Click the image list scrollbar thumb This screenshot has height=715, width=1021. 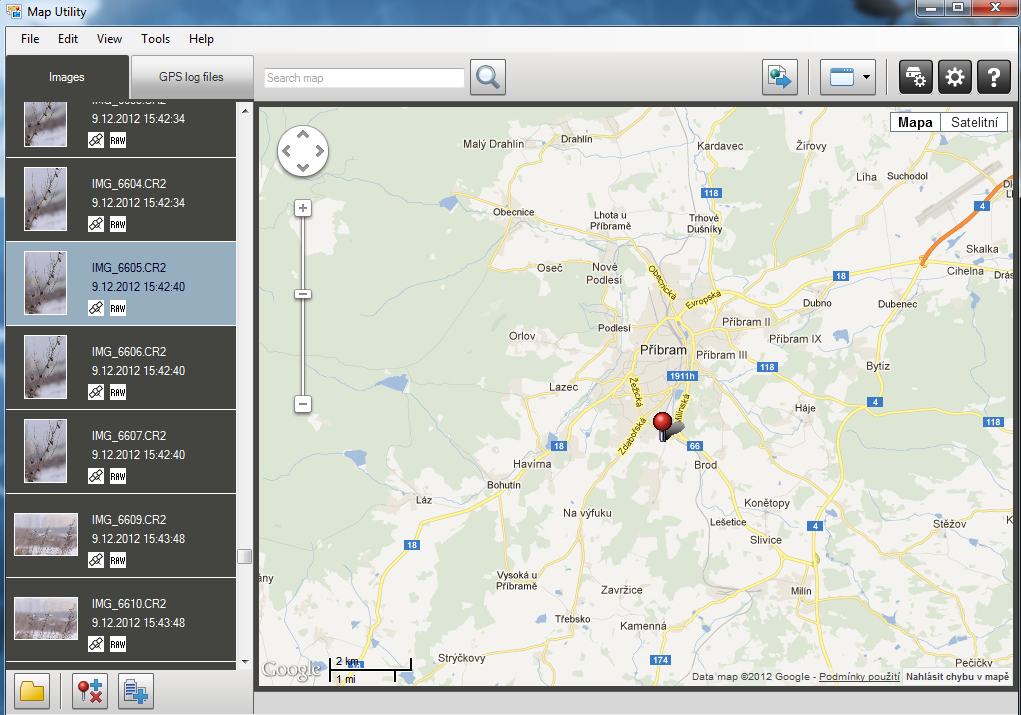[245, 556]
